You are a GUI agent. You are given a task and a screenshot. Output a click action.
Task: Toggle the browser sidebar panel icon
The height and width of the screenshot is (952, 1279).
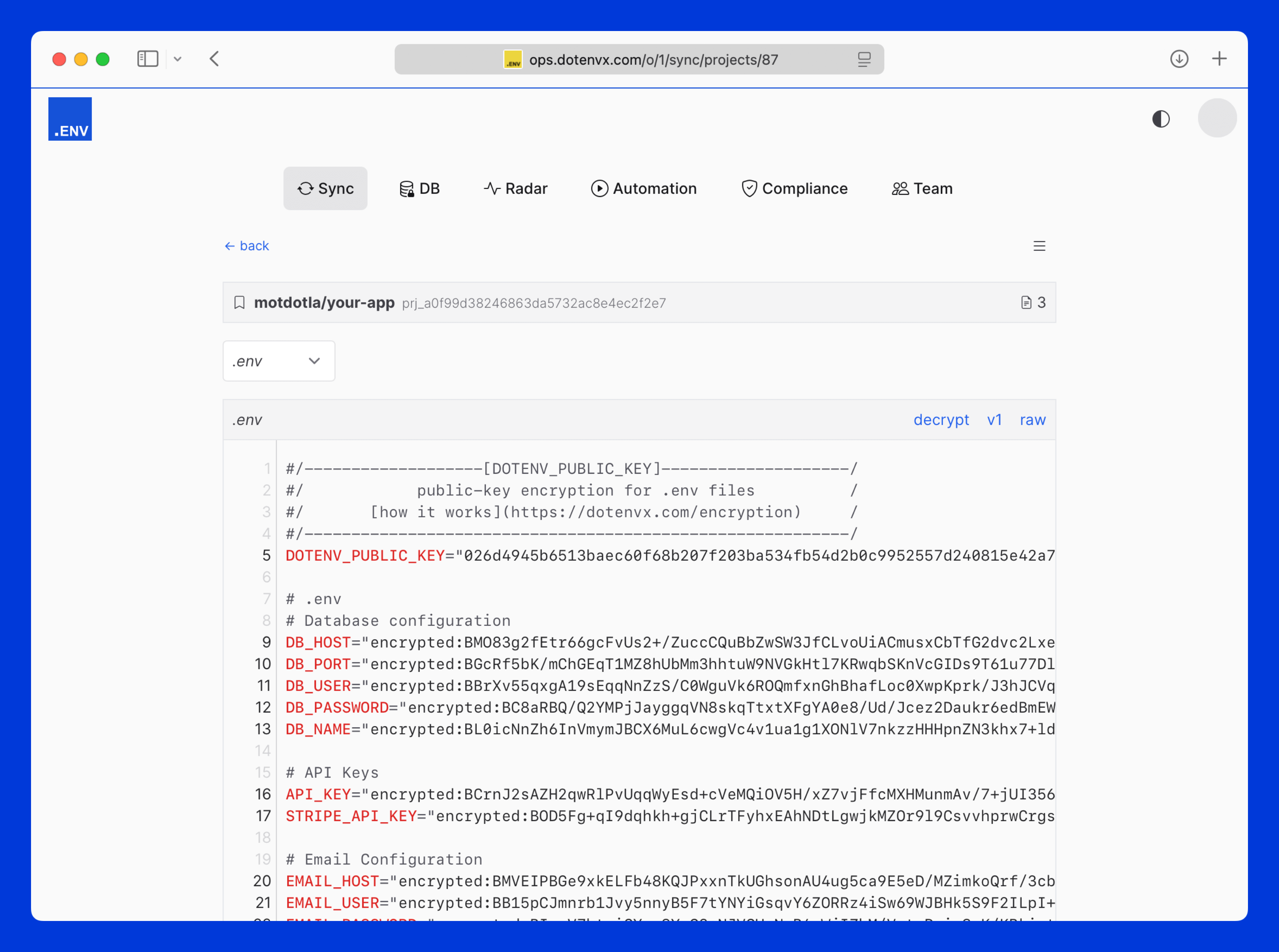pos(148,59)
